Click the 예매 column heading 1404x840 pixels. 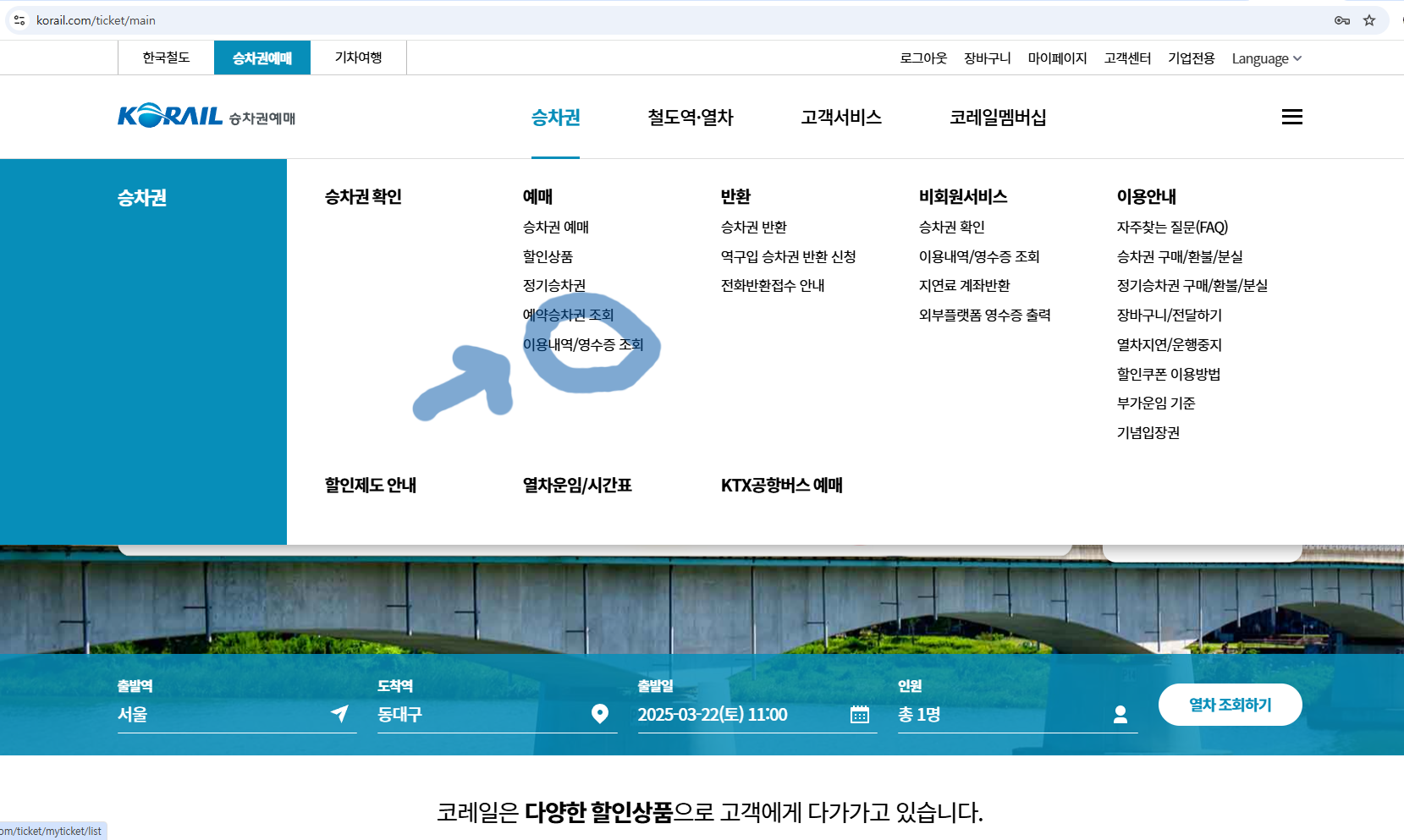coord(537,196)
